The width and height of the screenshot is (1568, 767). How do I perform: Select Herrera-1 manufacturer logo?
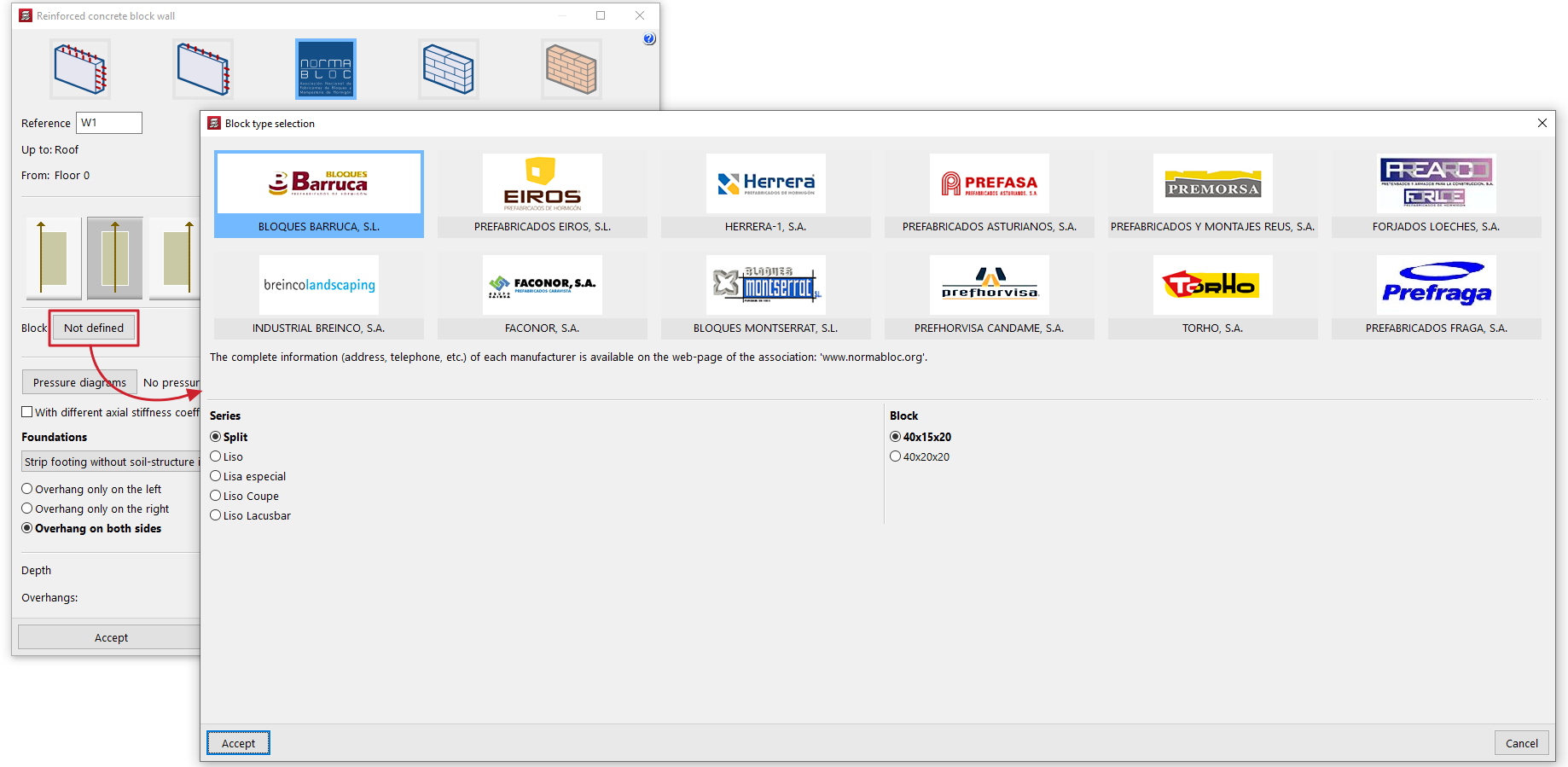[766, 183]
